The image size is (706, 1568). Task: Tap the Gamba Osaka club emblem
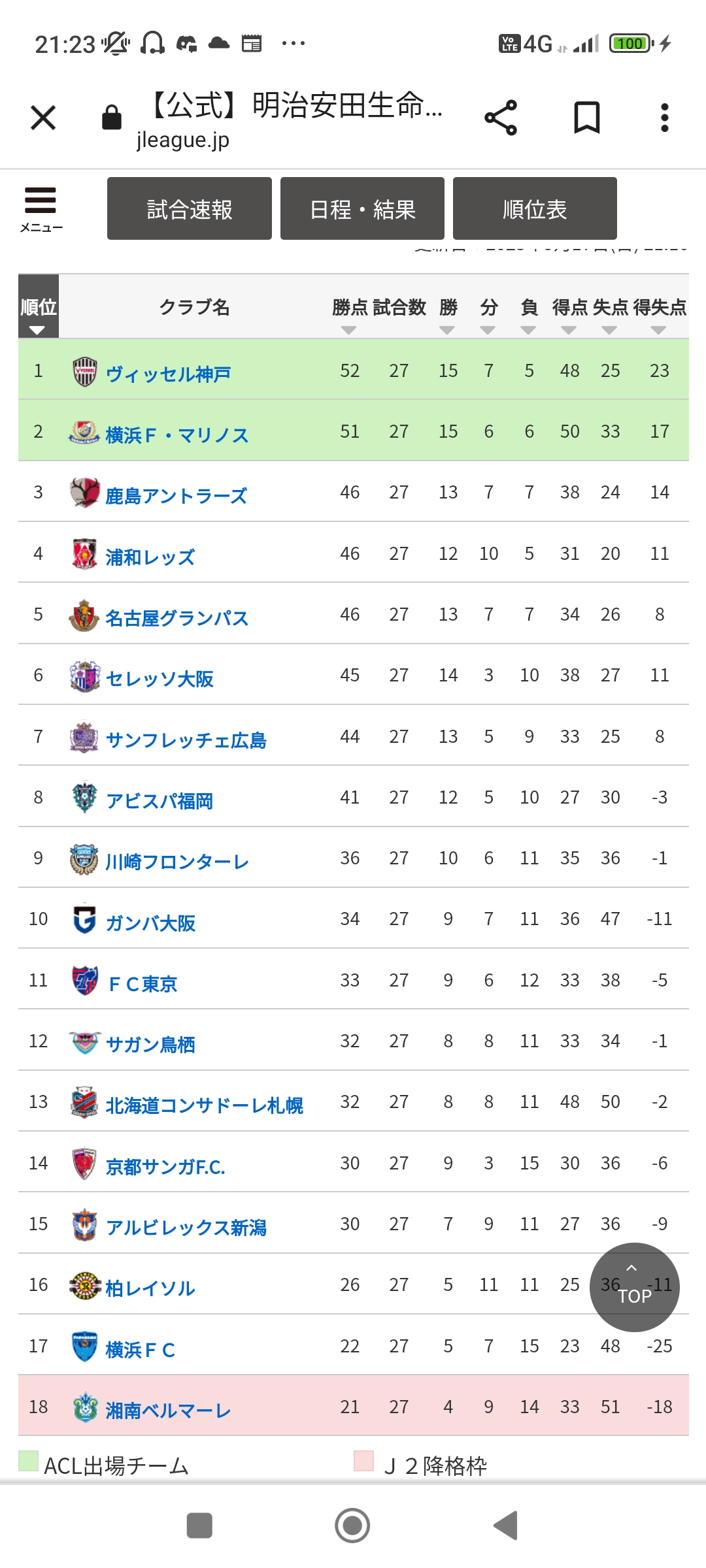click(84, 919)
